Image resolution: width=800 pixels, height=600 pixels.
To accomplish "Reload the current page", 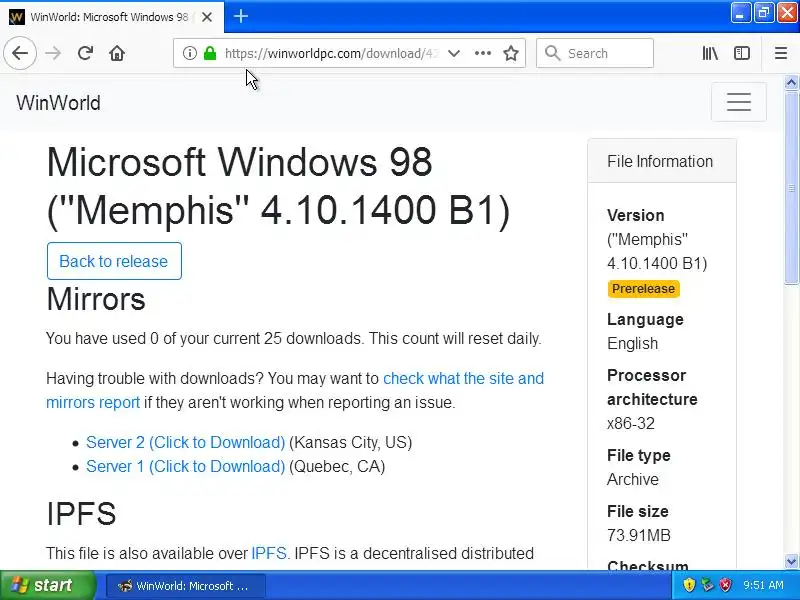I will click(x=85, y=53).
